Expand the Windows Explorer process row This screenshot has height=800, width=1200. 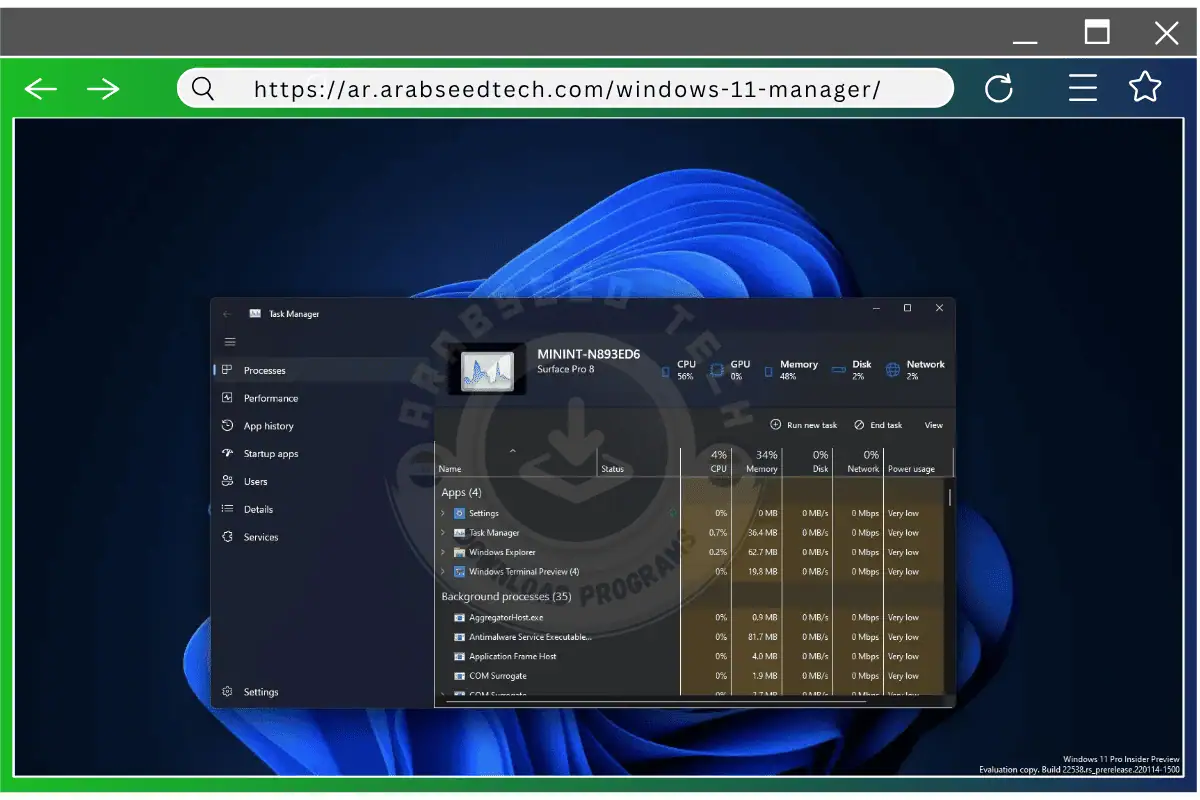[443, 552]
